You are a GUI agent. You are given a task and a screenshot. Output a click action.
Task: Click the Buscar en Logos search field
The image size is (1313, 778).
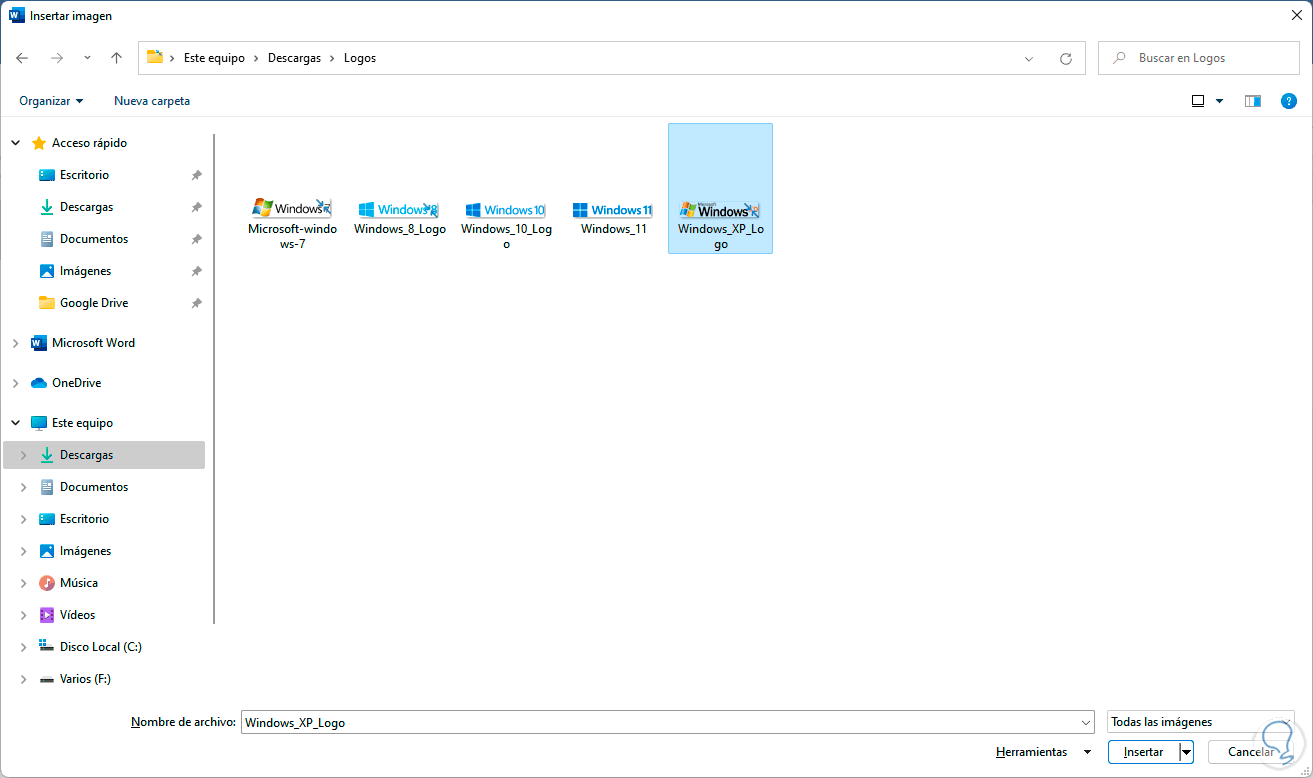pyautogui.click(x=1199, y=58)
